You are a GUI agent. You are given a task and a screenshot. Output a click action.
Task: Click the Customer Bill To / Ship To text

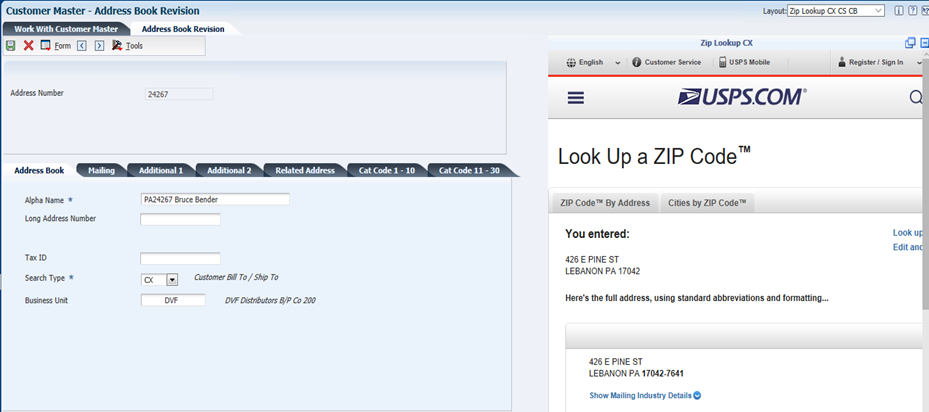click(236, 277)
